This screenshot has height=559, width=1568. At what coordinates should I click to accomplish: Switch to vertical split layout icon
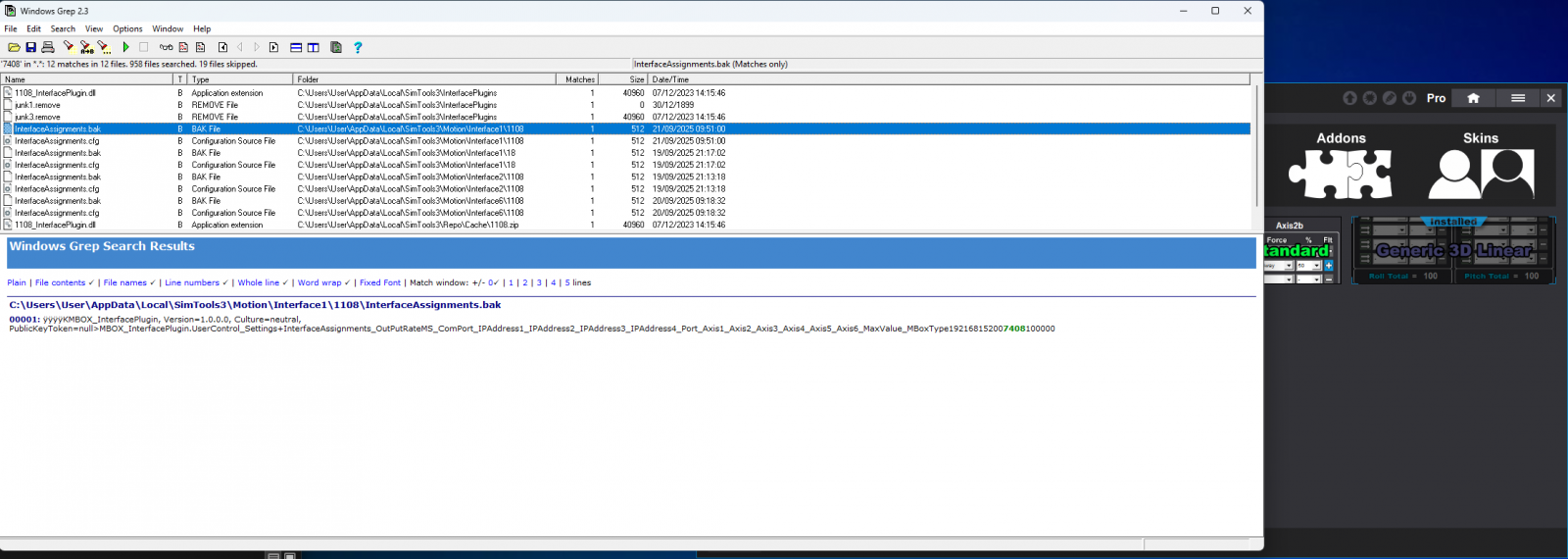314,47
